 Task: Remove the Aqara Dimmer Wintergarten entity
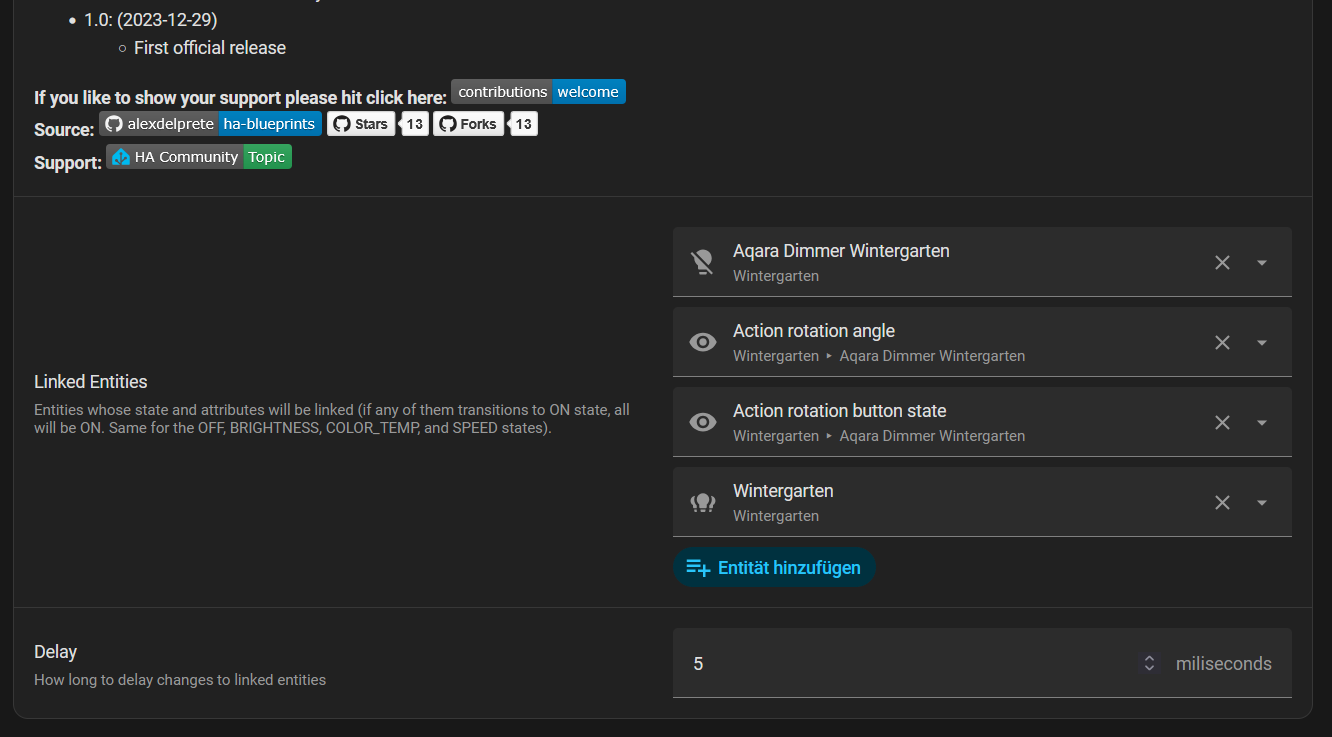point(1222,262)
